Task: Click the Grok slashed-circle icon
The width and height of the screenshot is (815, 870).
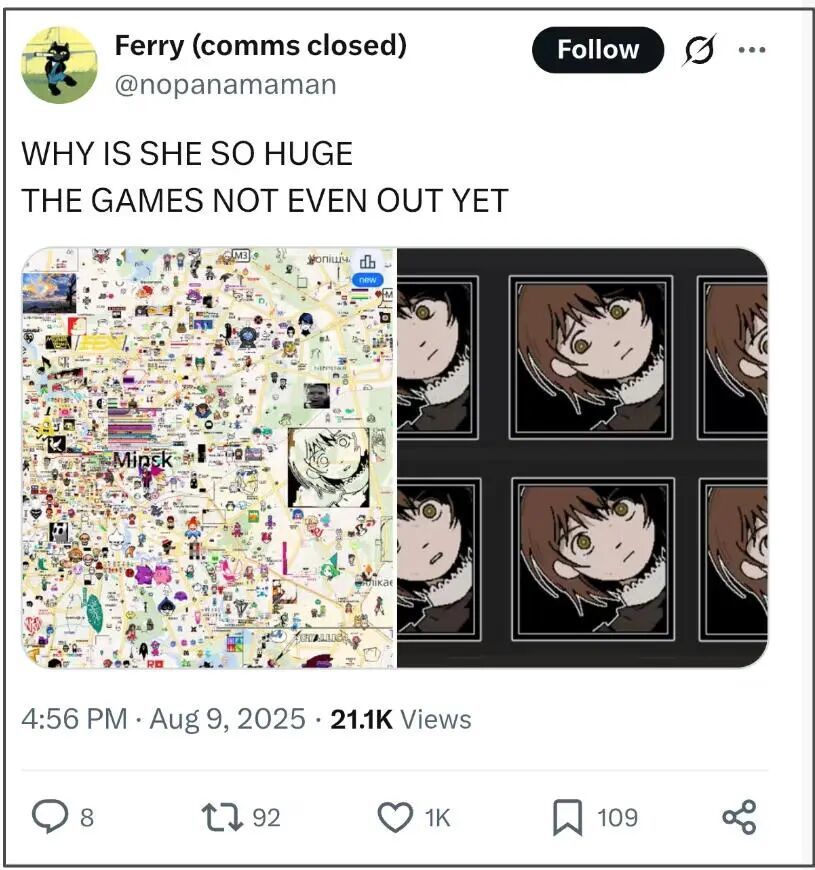Action: click(699, 50)
